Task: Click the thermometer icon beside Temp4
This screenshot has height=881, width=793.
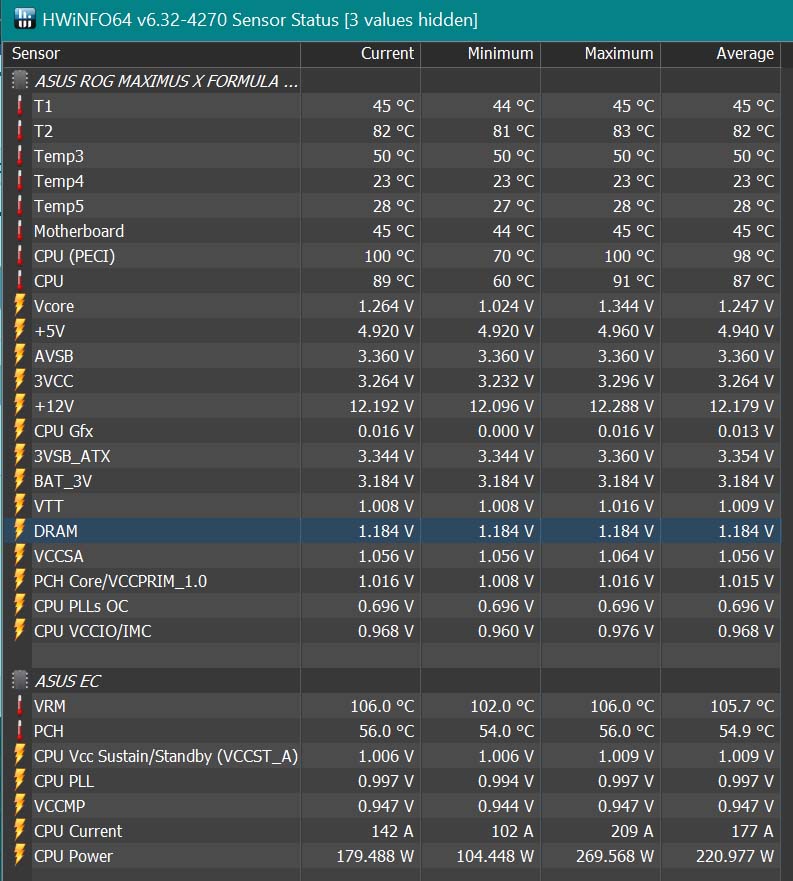Action: tap(20, 181)
